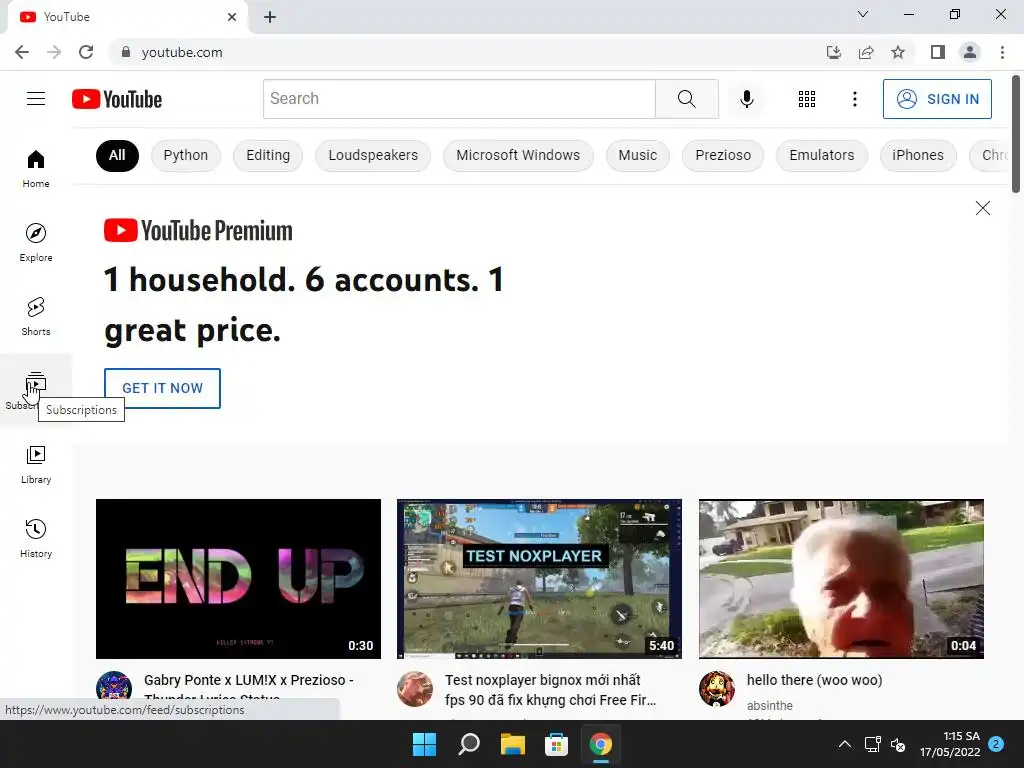Click the page vertical scrollbar

pyautogui.click(x=1016, y=134)
